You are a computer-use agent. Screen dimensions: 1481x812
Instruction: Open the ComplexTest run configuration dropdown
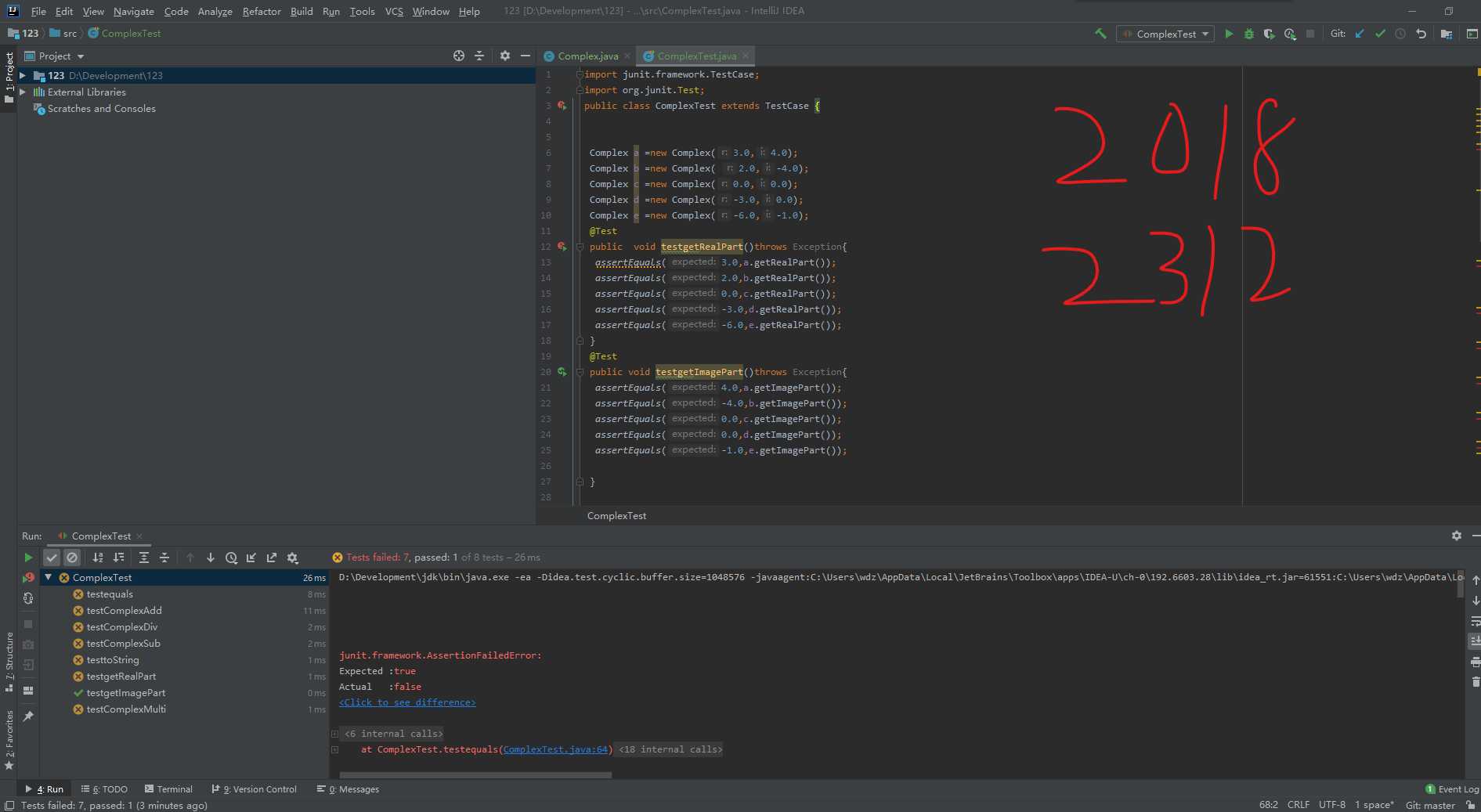point(1165,34)
